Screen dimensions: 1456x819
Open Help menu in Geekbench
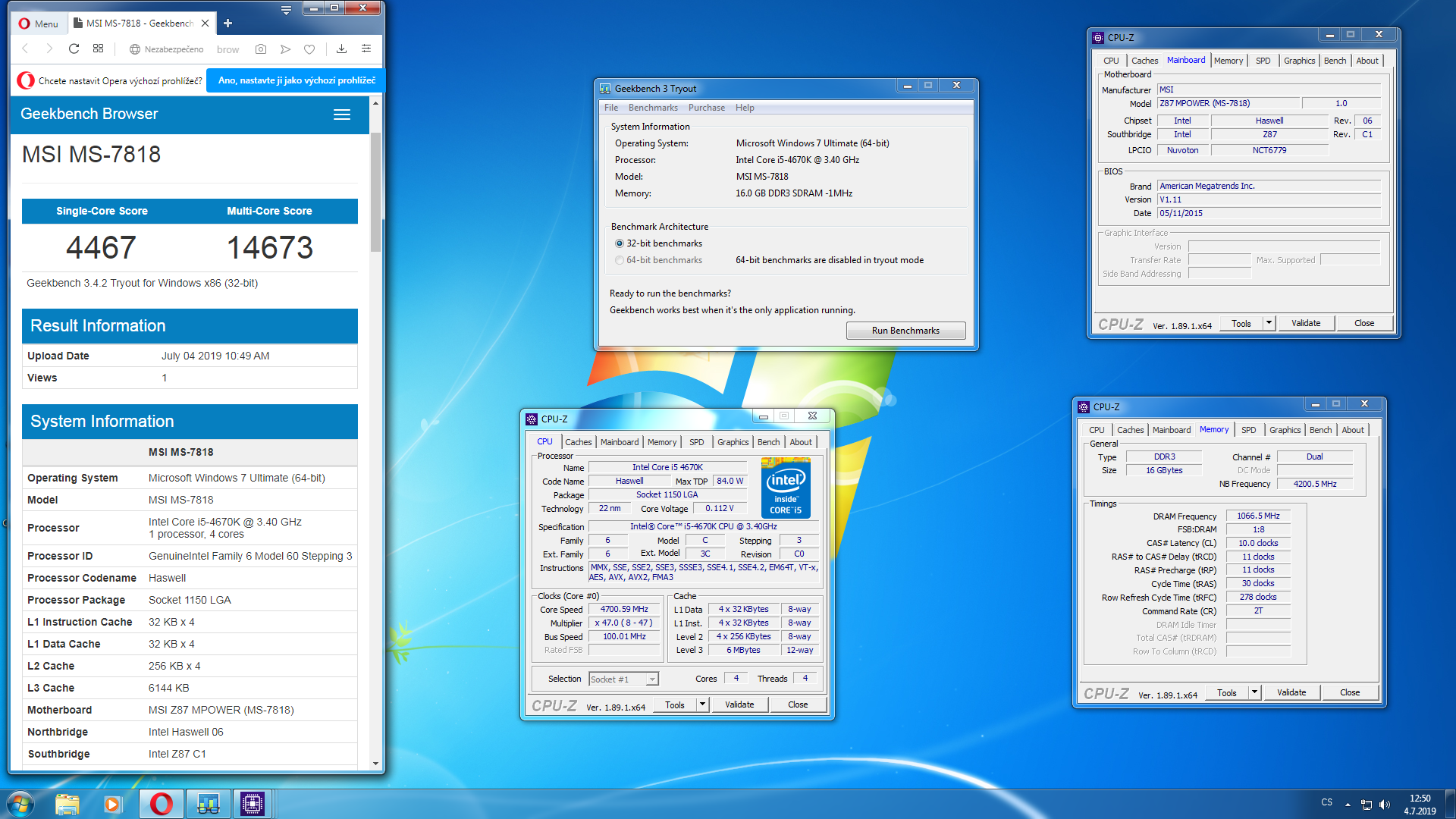coord(745,108)
